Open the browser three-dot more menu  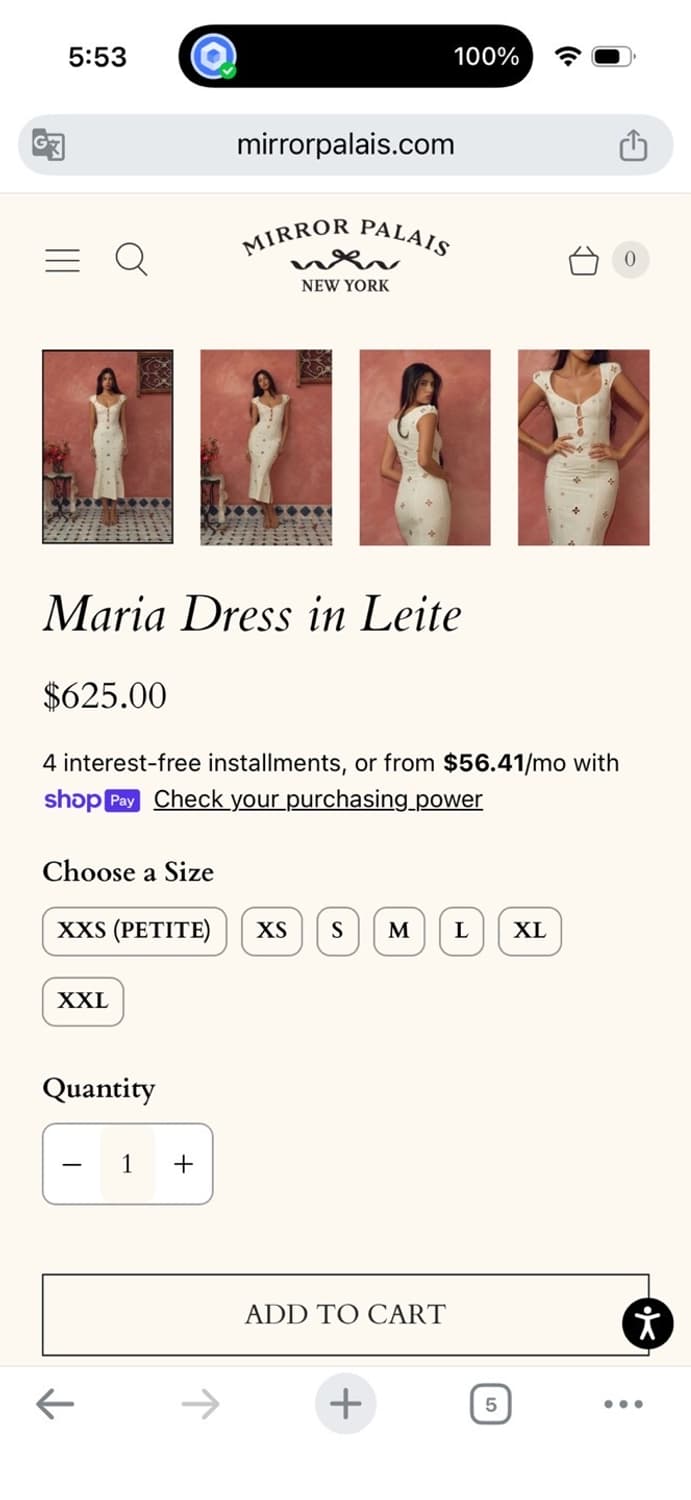click(x=623, y=1404)
